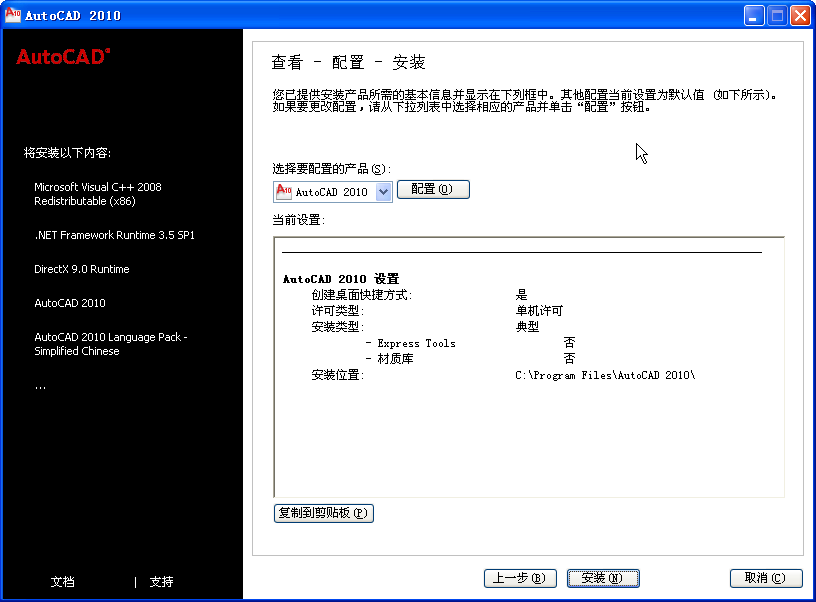
Task: Click 复制到剪贴板(P) copy to clipboard button
Action: point(324,513)
